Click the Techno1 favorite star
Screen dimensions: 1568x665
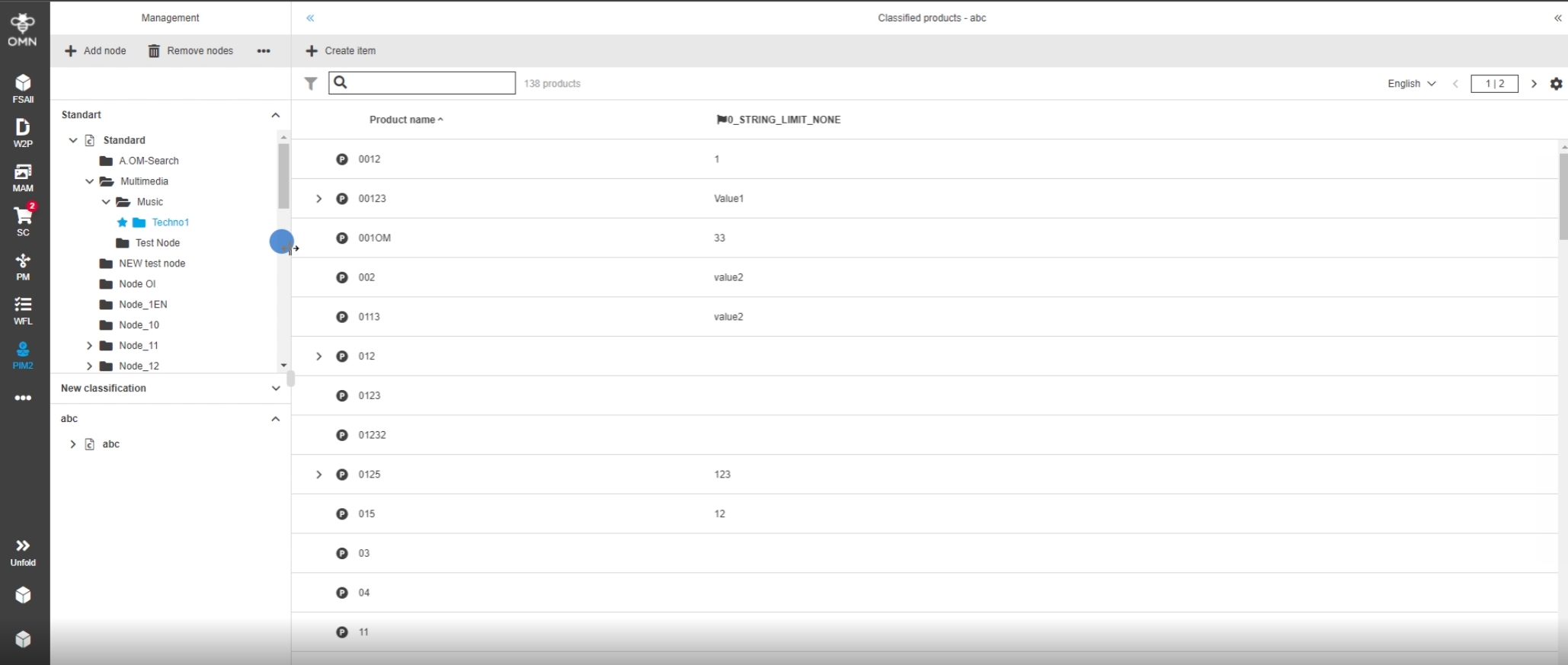[123, 222]
